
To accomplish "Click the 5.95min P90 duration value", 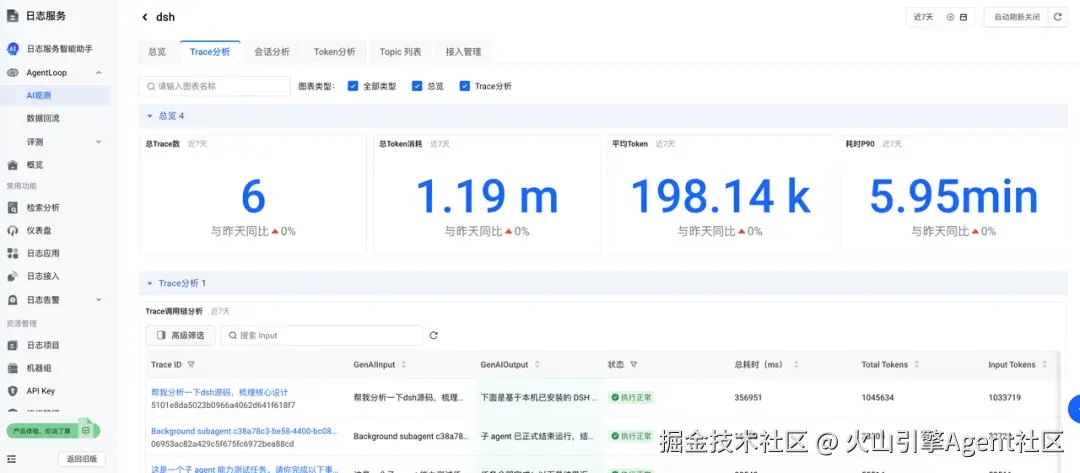I will [x=954, y=196].
